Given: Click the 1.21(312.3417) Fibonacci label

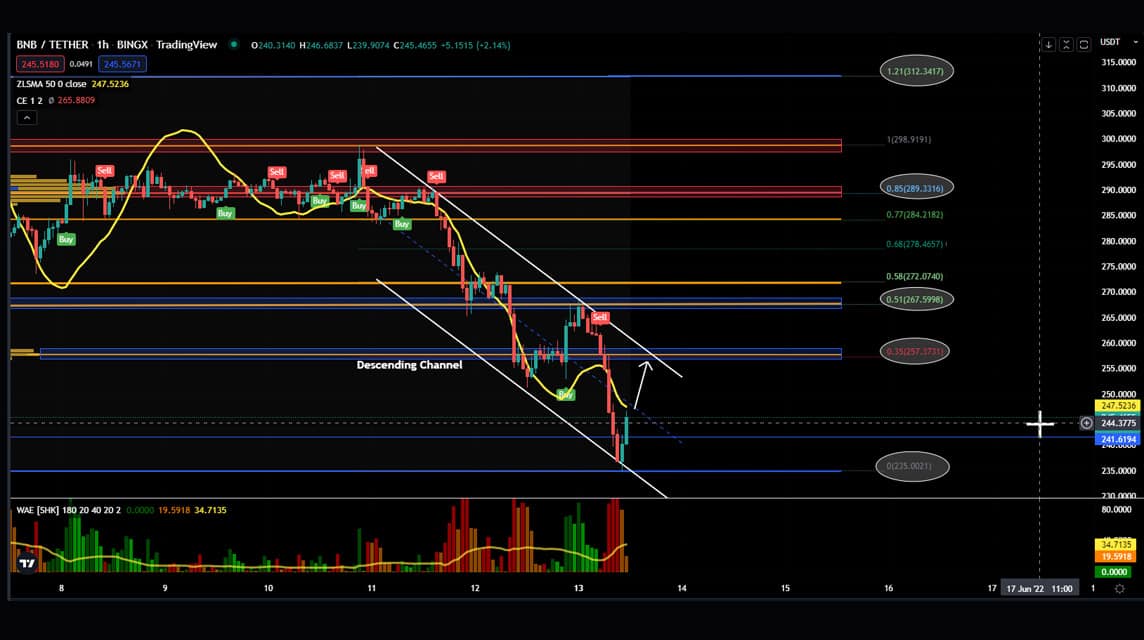Looking at the screenshot, I should coord(916,71).
